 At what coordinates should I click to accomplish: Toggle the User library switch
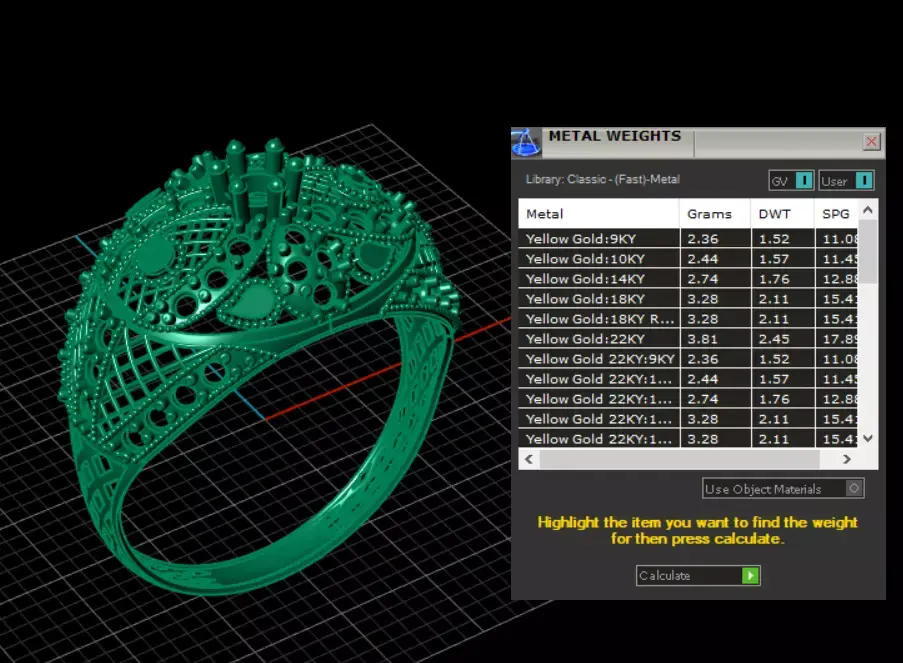tap(846, 181)
